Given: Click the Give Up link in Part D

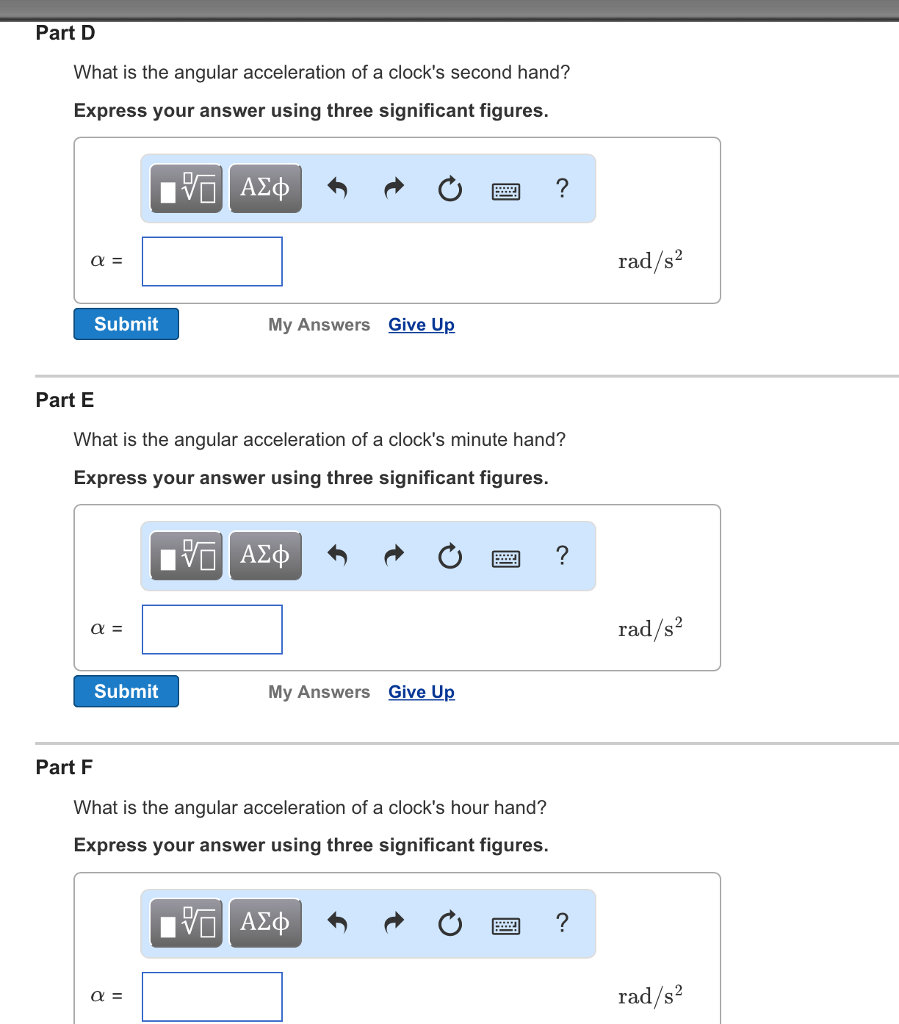Looking at the screenshot, I should [421, 324].
